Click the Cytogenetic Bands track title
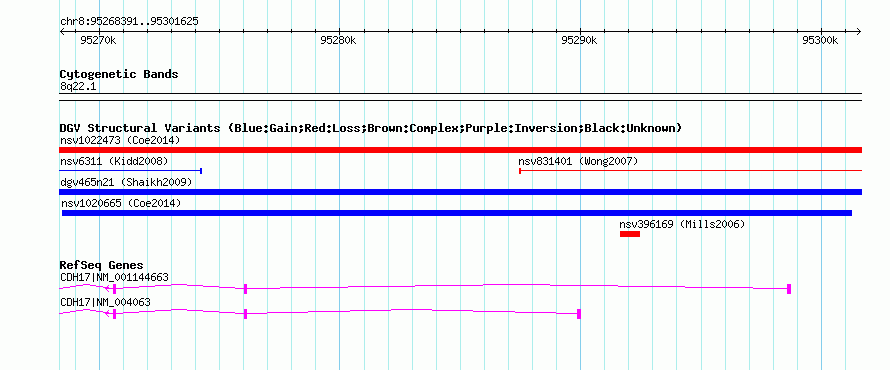This screenshot has height=370, width=890. 119,74
